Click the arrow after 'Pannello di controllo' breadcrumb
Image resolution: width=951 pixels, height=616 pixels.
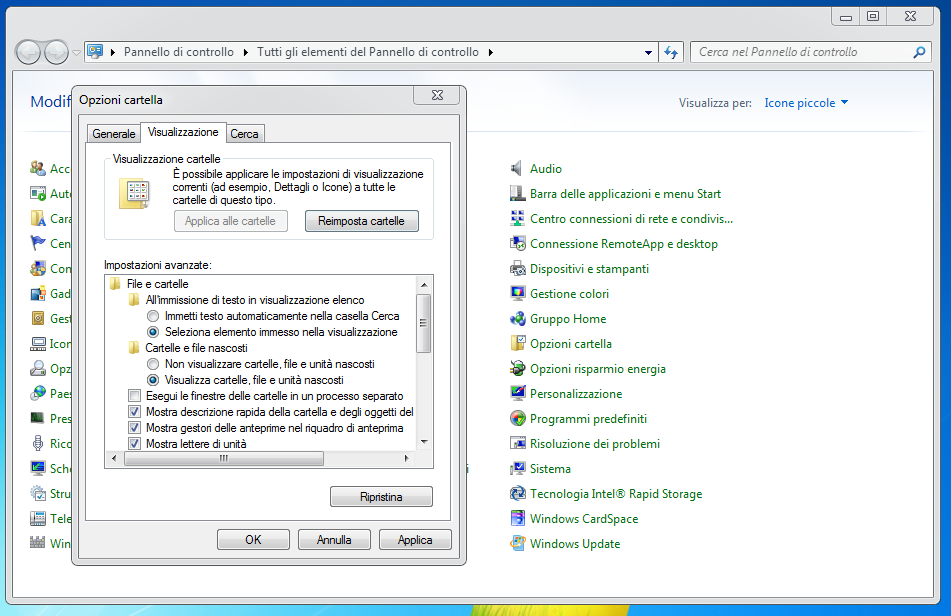click(245, 52)
